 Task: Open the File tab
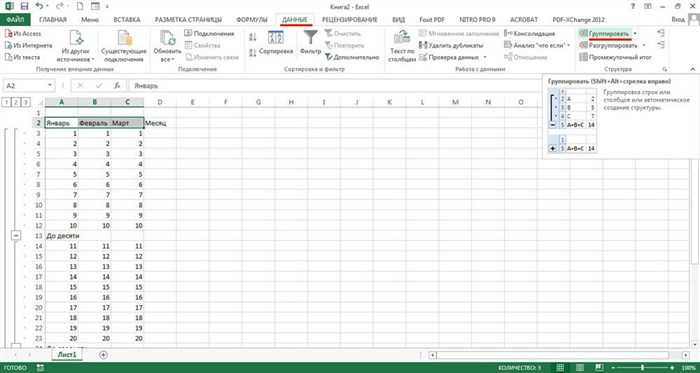(x=16, y=20)
